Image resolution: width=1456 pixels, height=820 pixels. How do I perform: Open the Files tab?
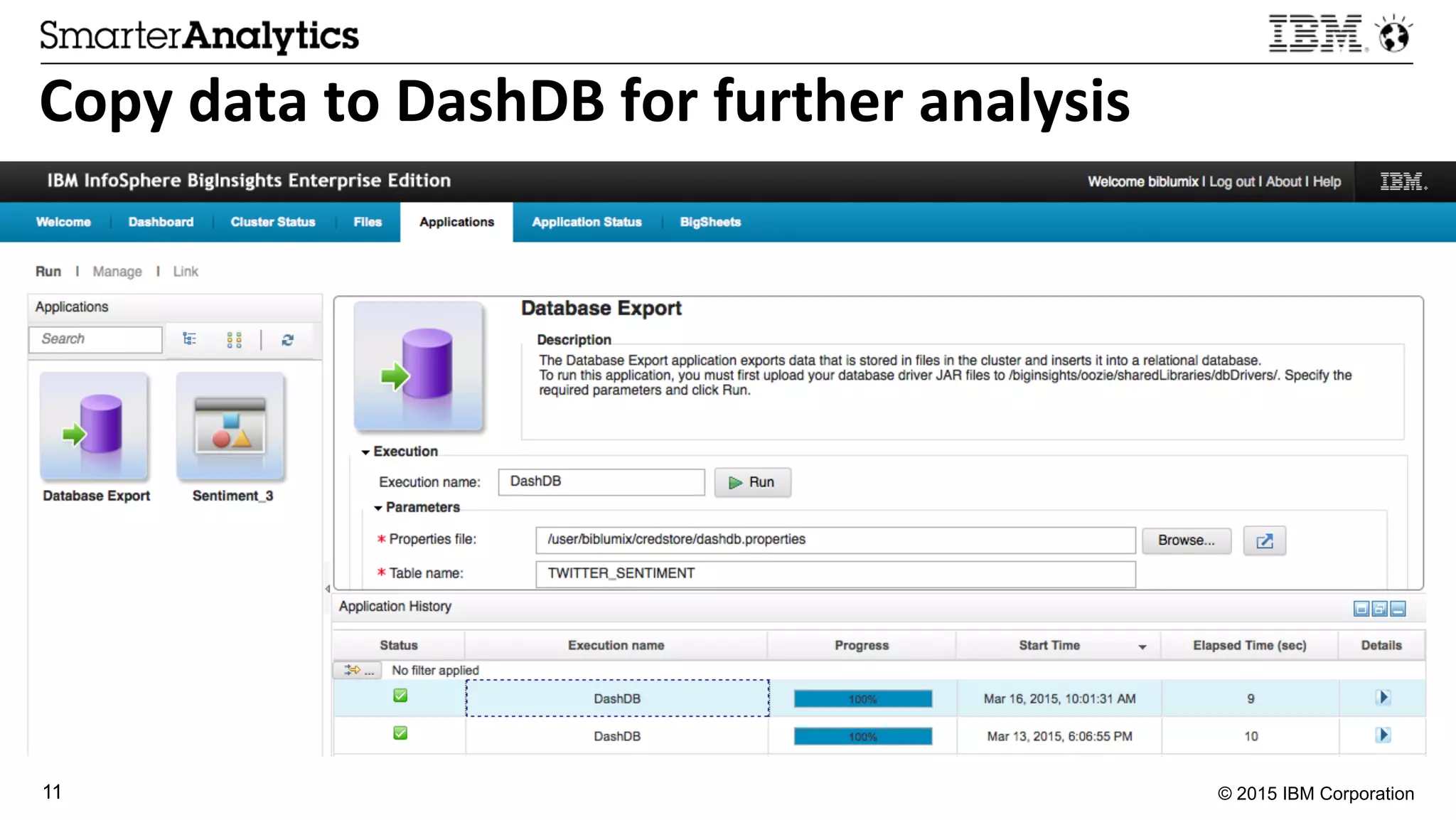tap(368, 222)
